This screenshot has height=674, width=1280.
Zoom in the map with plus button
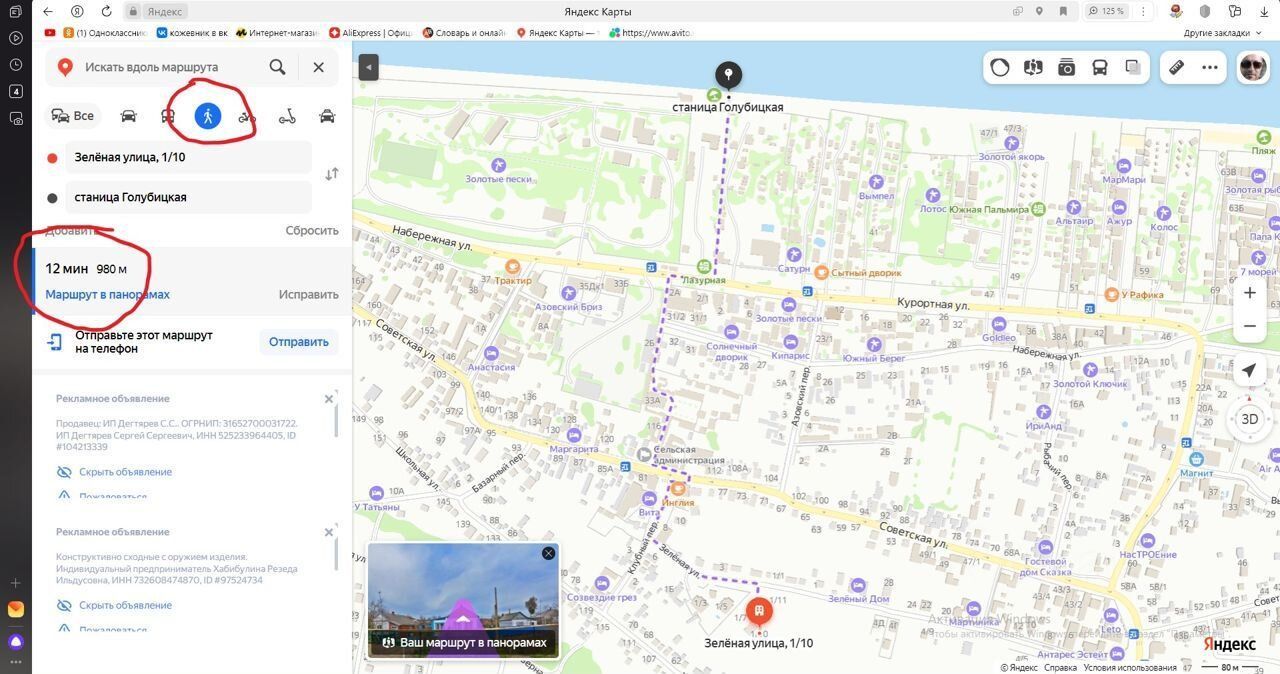(1250, 293)
